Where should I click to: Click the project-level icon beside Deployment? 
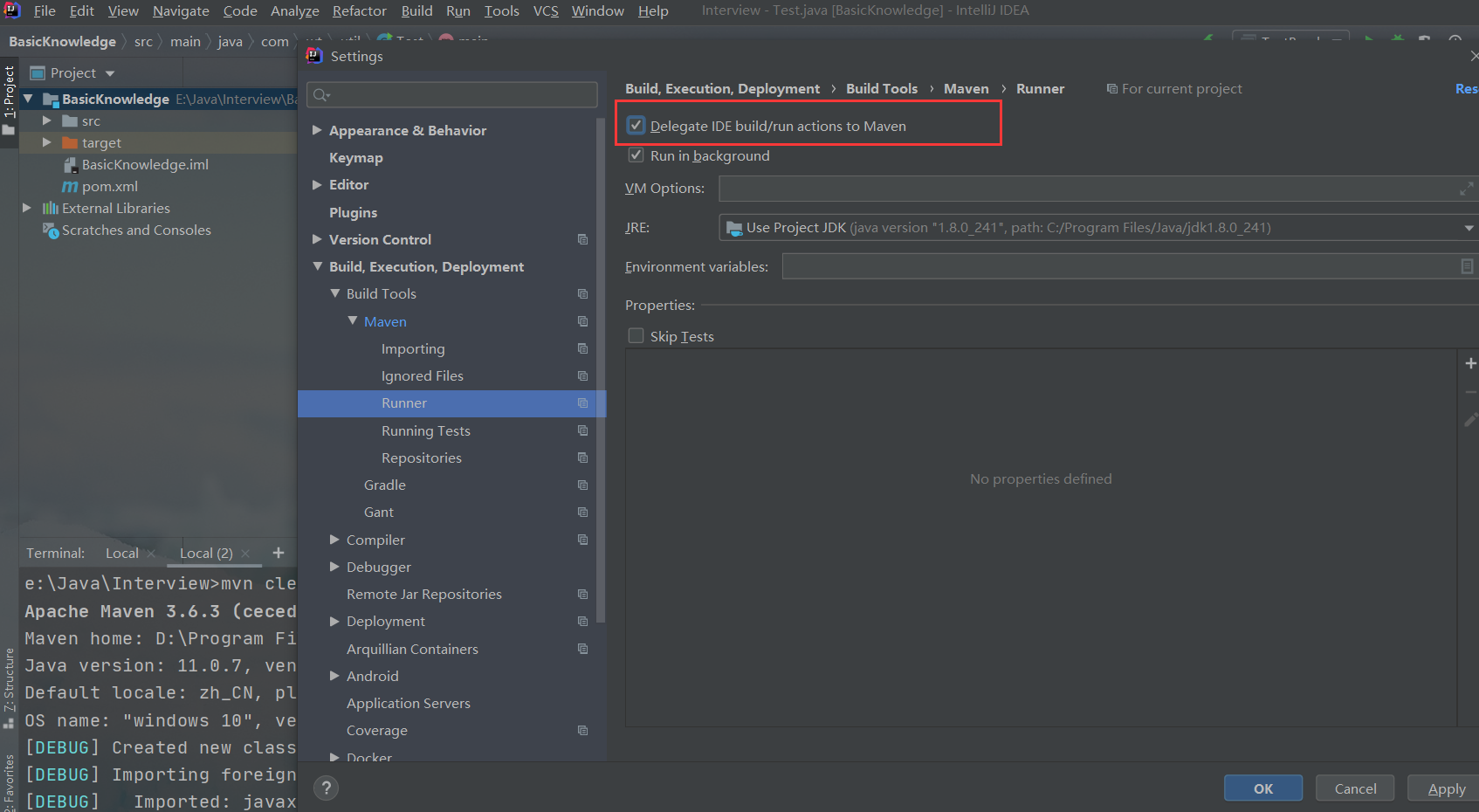pyautogui.click(x=582, y=621)
